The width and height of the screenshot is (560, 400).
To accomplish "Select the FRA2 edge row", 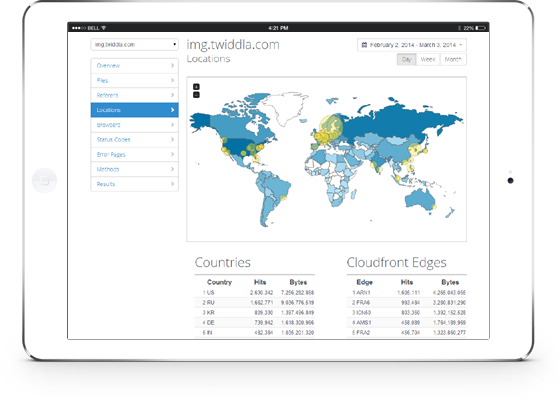I will tap(407, 332).
